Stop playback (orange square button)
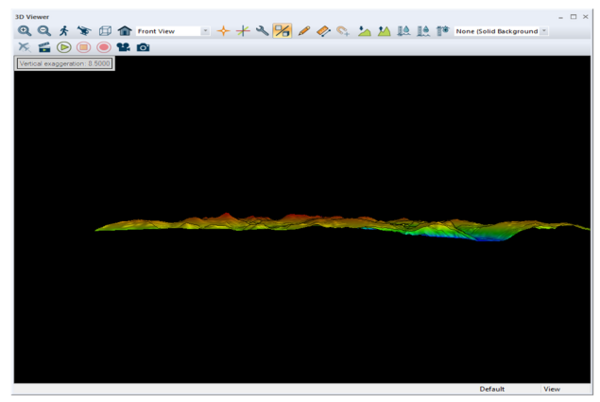 [x=84, y=47]
